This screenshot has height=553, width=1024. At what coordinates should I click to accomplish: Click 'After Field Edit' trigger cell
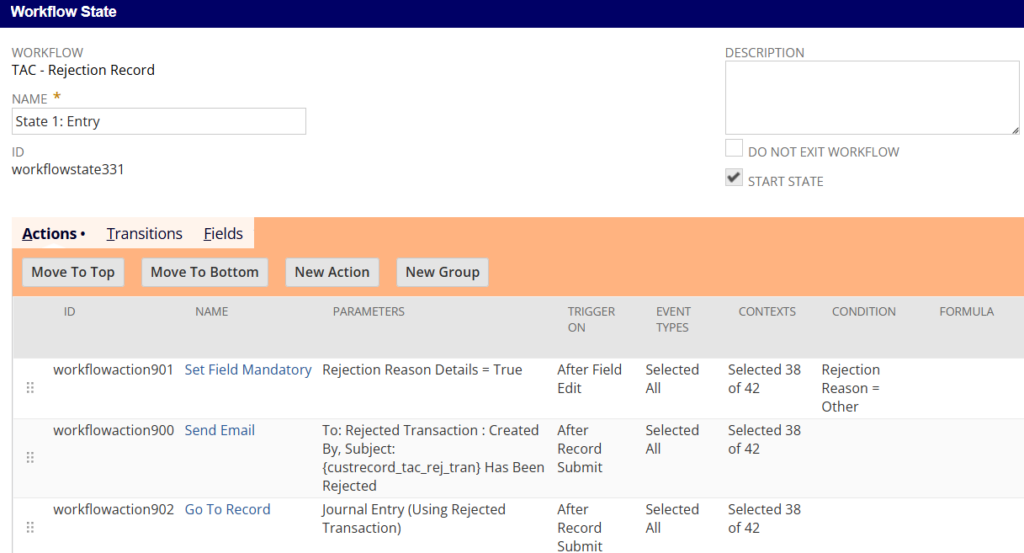pyautogui.click(x=589, y=379)
